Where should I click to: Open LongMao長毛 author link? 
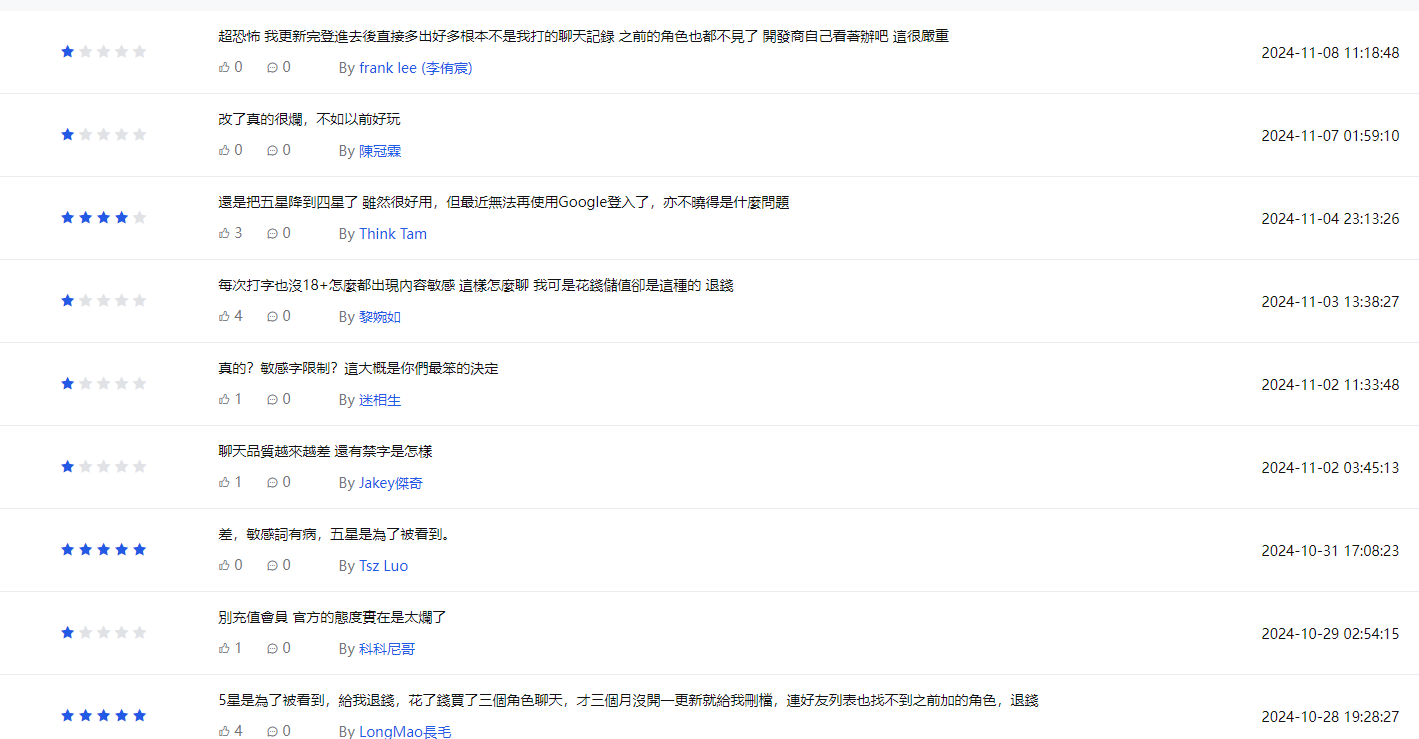[405, 731]
